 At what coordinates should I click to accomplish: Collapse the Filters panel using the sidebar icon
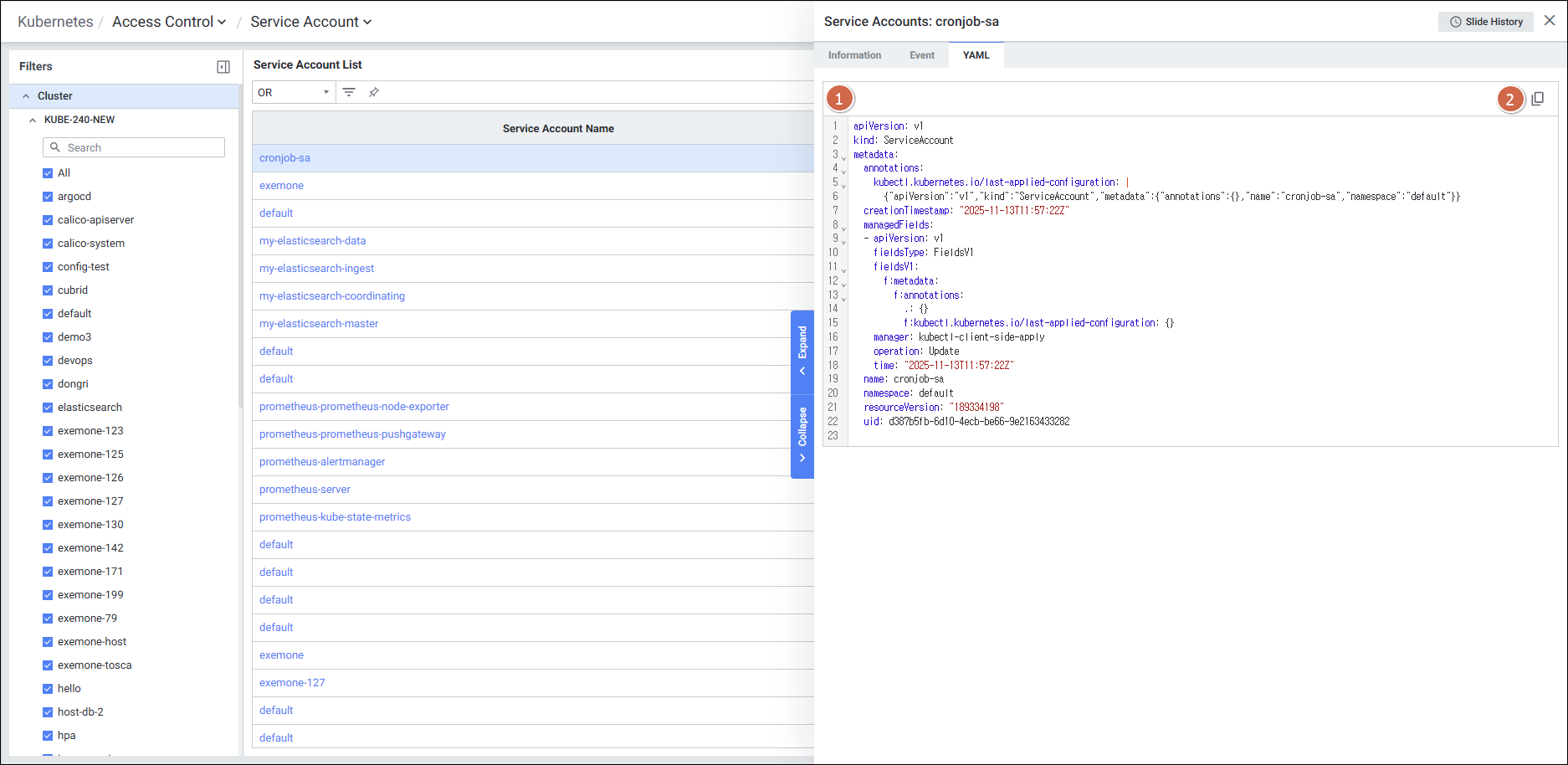(223, 67)
